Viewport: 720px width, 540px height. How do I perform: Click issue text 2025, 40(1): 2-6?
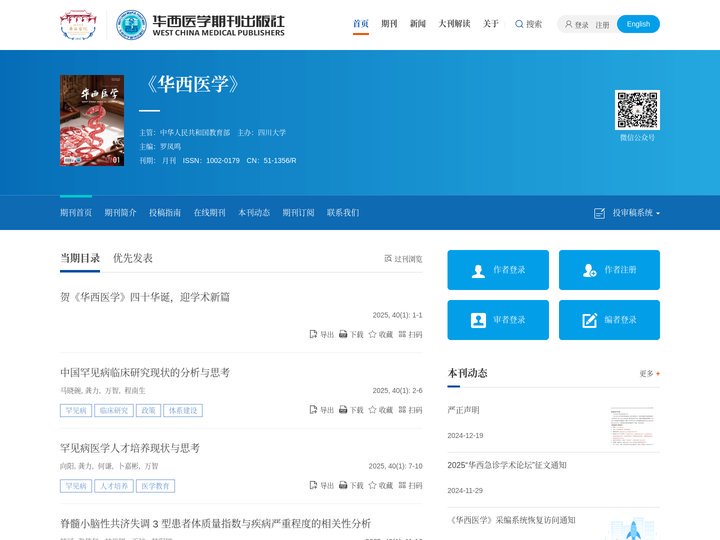[x=397, y=390]
